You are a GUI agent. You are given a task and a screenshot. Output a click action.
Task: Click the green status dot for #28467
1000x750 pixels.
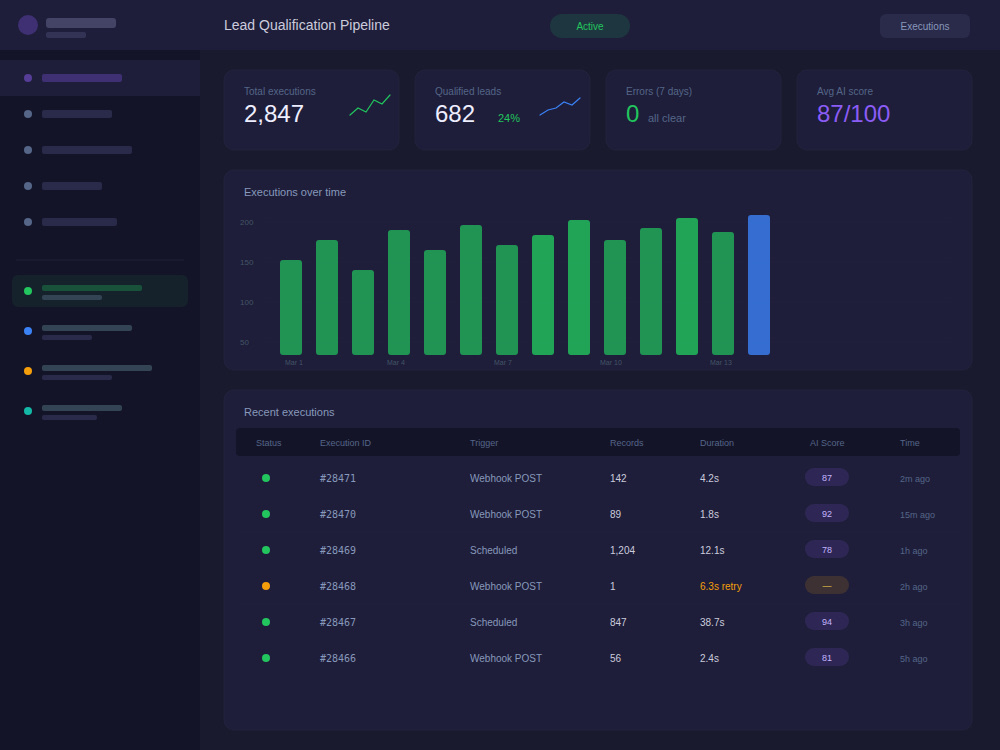coord(266,622)
